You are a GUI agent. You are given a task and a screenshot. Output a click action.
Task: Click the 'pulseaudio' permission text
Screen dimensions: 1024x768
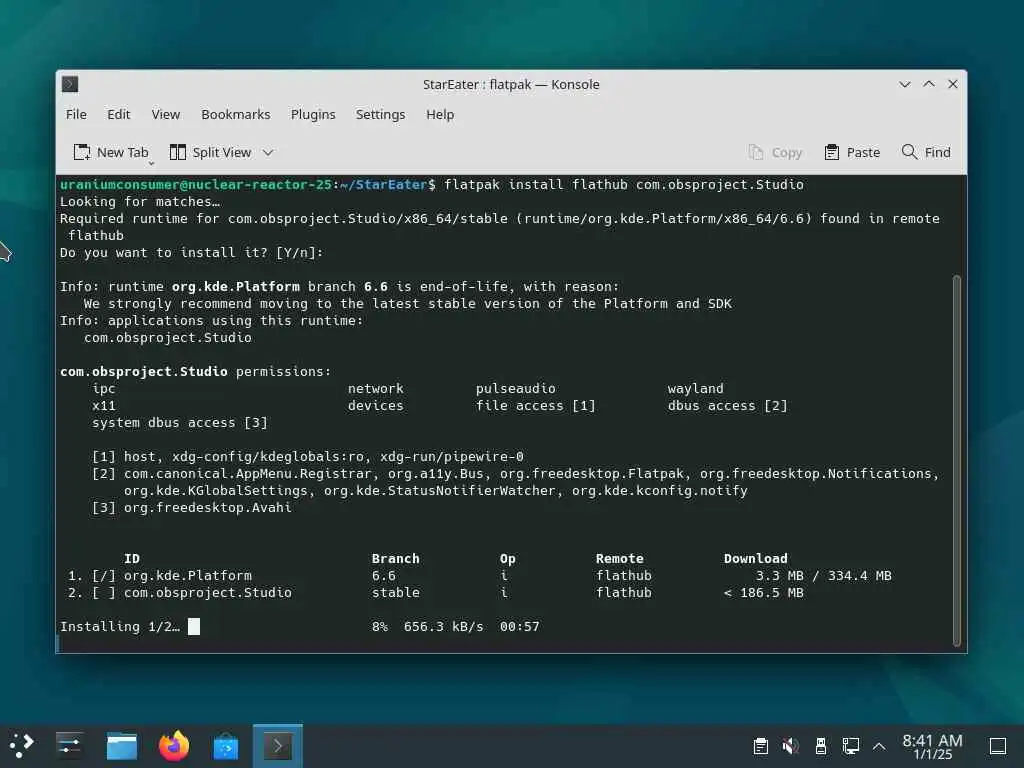[515, 388]
